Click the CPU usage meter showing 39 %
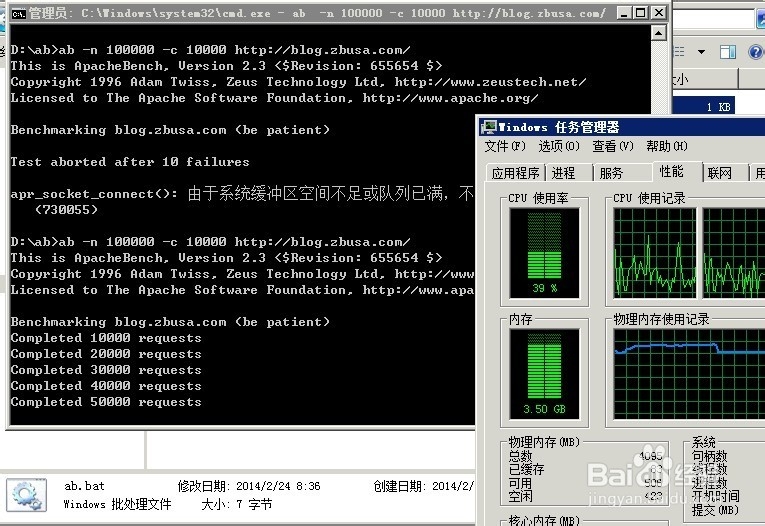The height and width of the screenshot is (526, 765). [x=544, y=253]
